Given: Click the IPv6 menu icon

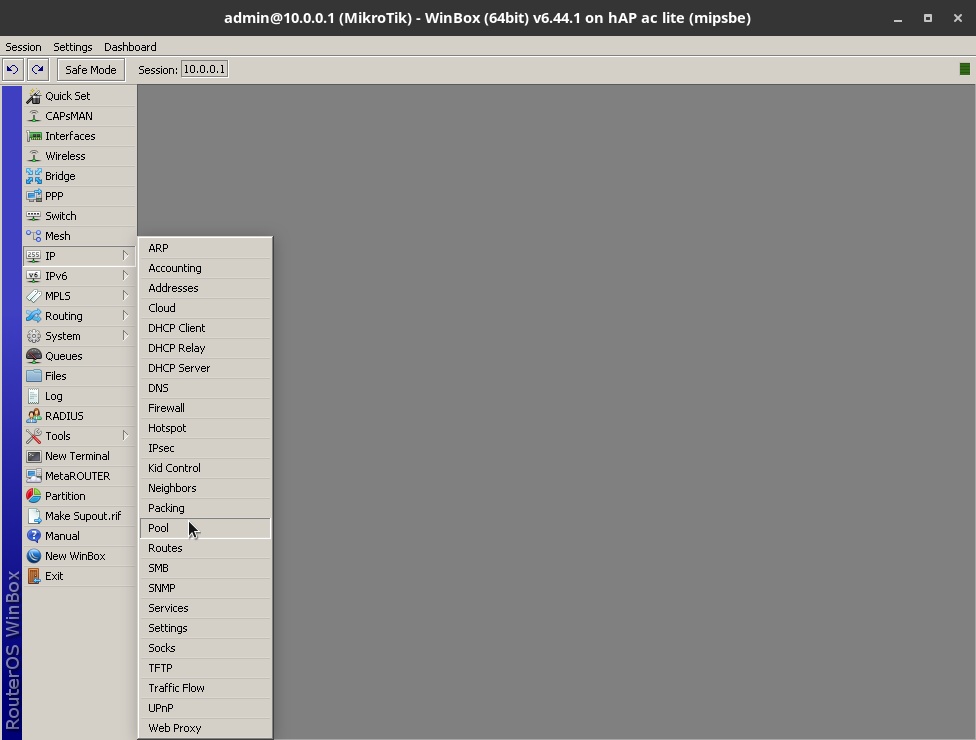Looking at the screenshot, I should pyautogui.click(x=34, y=276).
